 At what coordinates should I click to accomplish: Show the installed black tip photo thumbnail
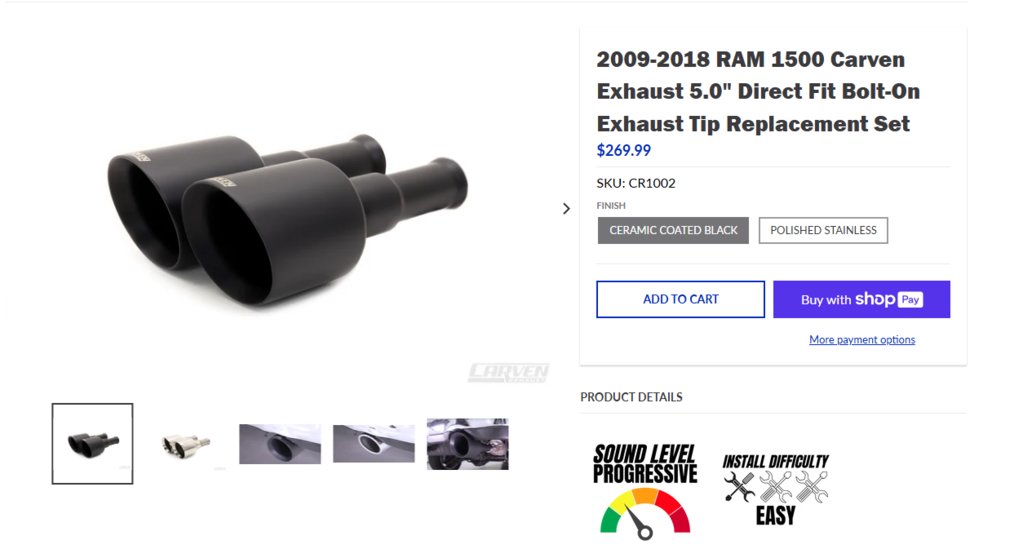[x=280, y=444]
